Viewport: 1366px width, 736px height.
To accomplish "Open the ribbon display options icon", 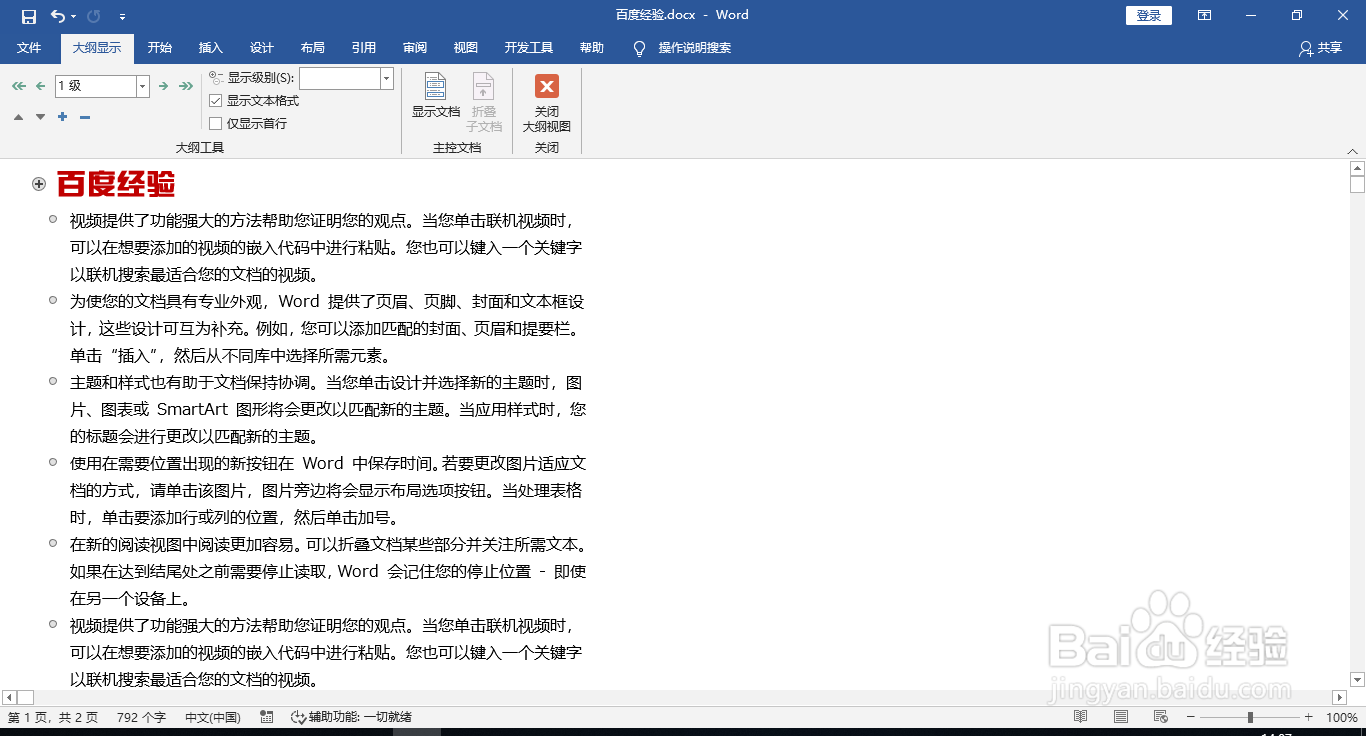I will pos(1205,15).
